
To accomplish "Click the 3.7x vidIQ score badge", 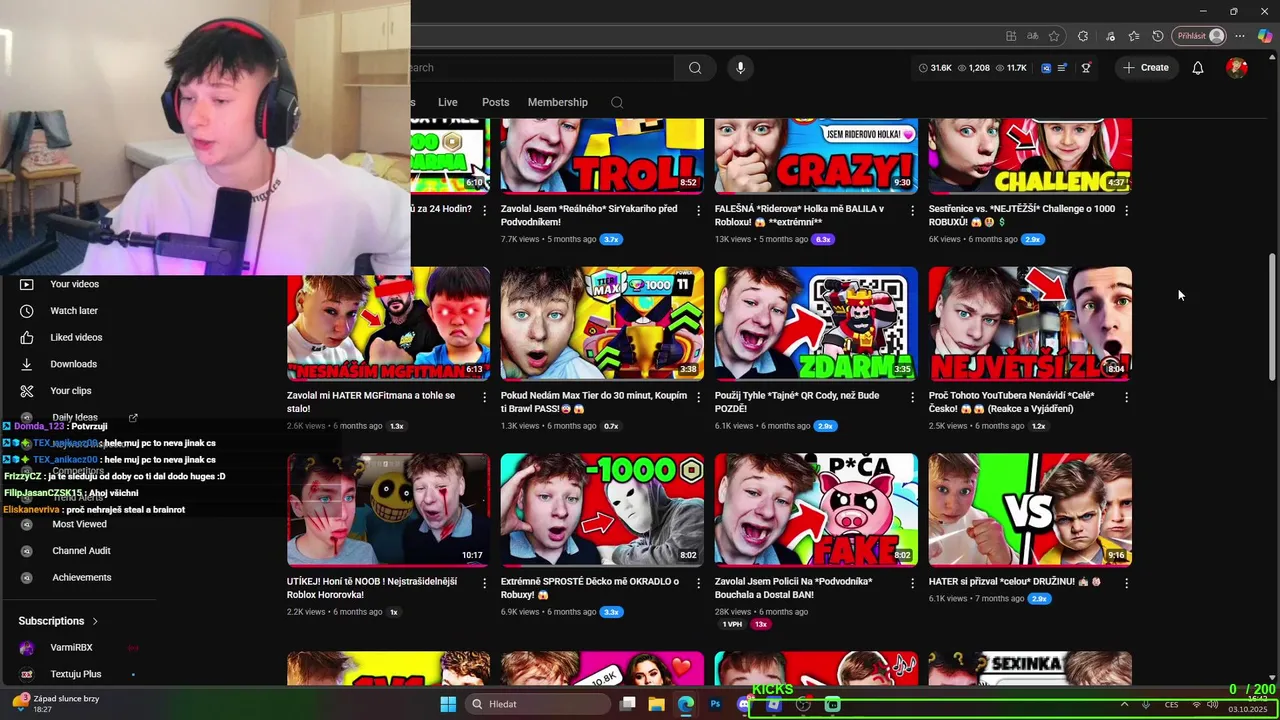I will click(x=611, y=239).
